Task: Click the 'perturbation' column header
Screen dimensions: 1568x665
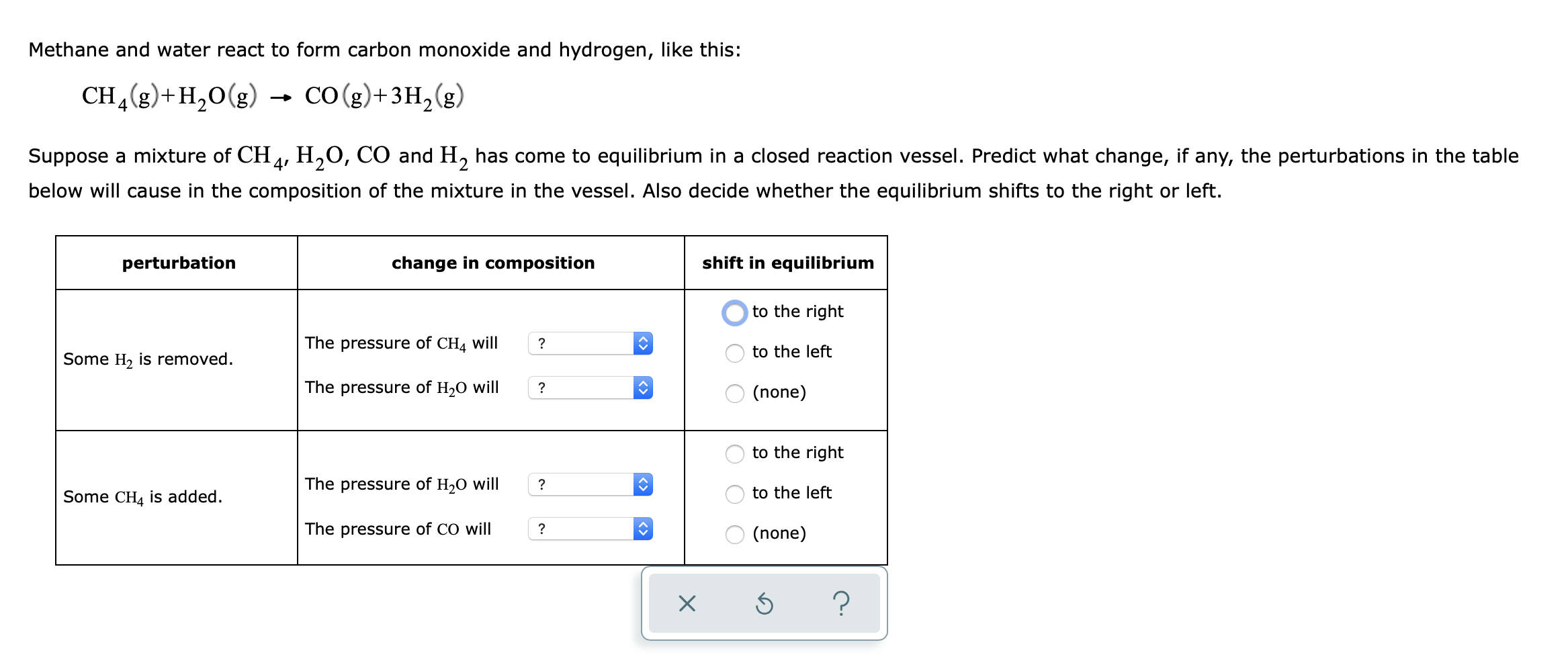Action: click(179, 263)
